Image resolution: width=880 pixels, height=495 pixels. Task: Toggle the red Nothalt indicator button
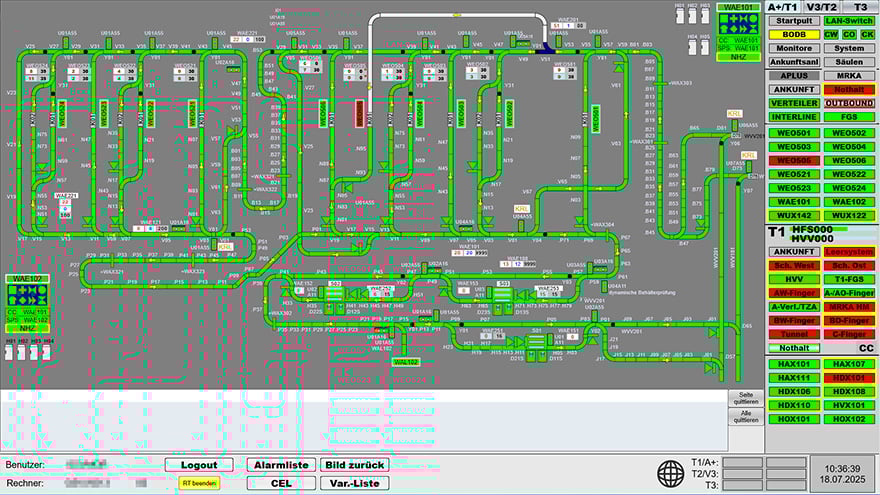coord(850,89)
